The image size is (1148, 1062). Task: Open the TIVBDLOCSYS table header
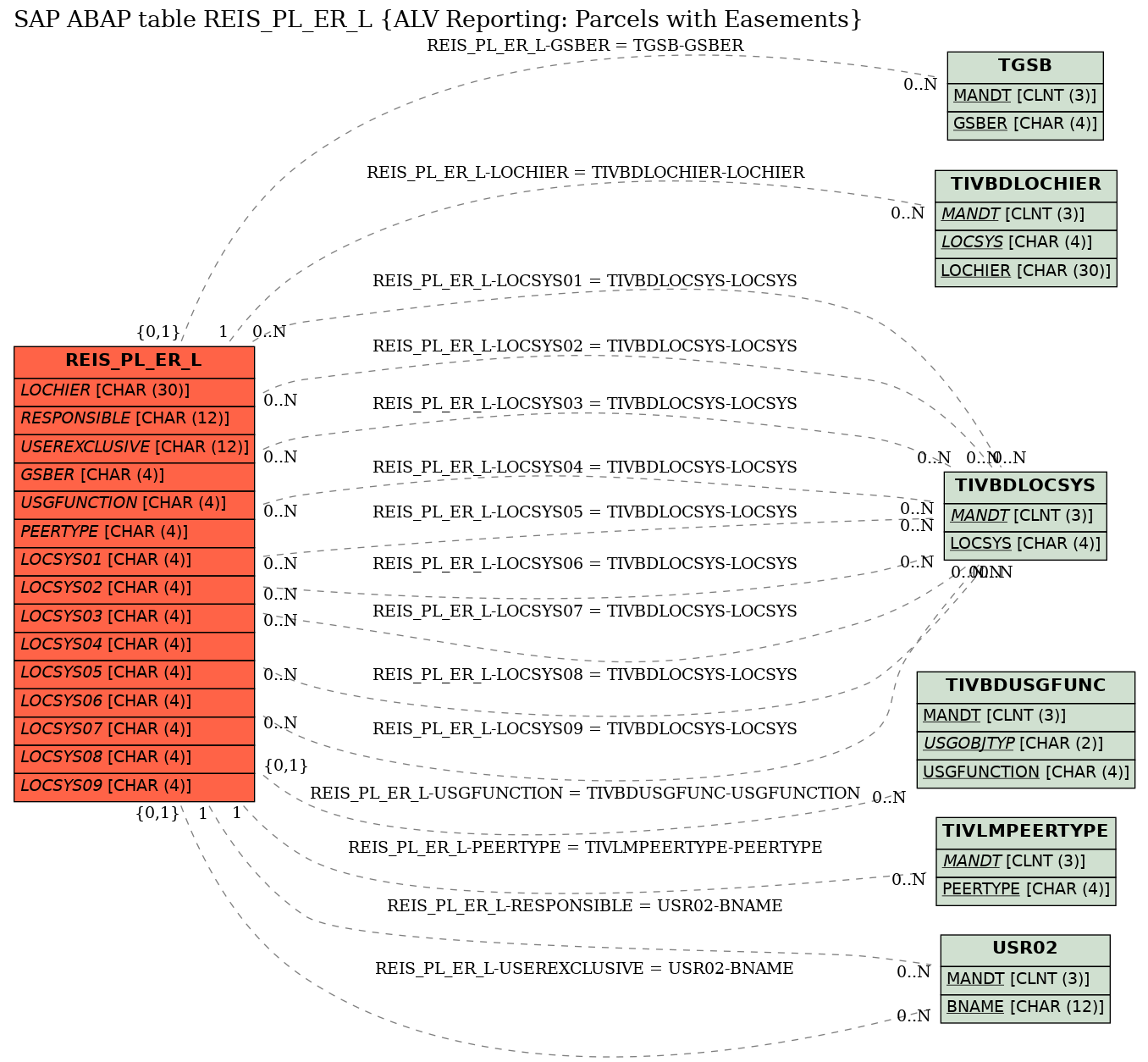(x=1025, y=486)
